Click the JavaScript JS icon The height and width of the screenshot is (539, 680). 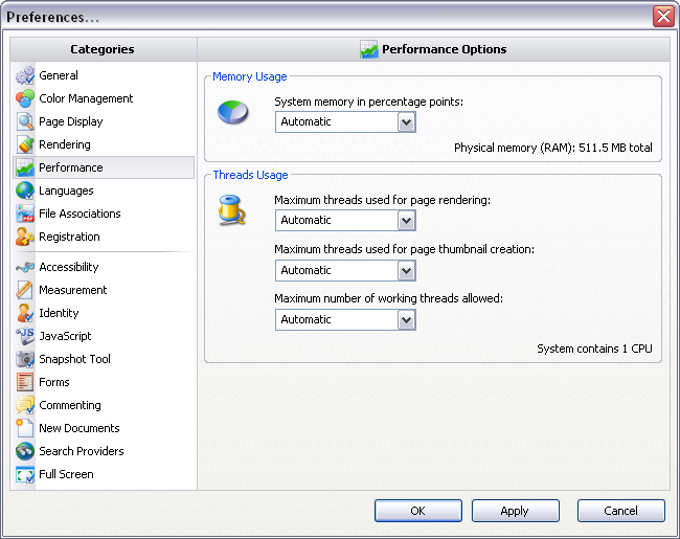[25, 336]
